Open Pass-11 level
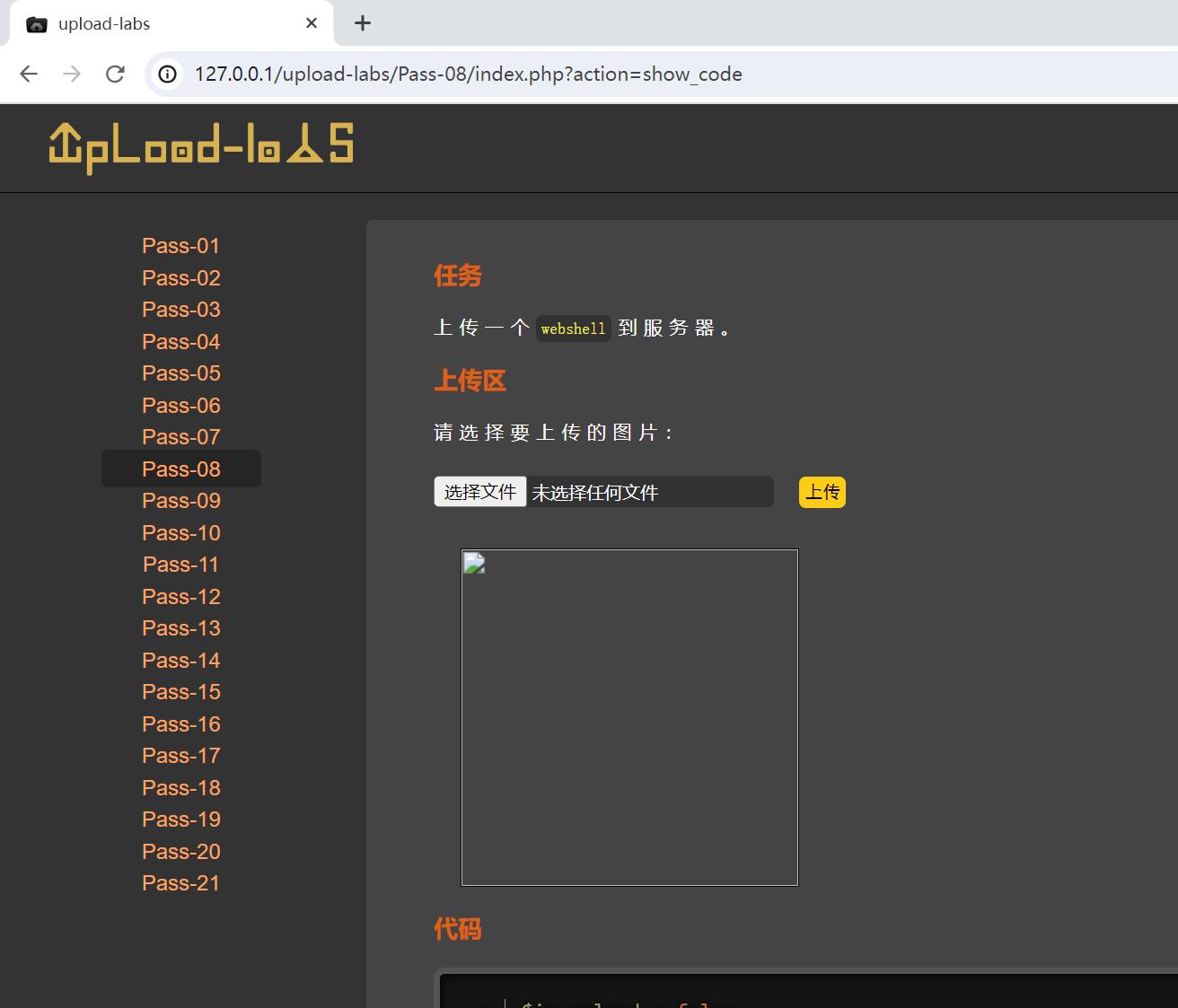 click(x=181, y=565)
